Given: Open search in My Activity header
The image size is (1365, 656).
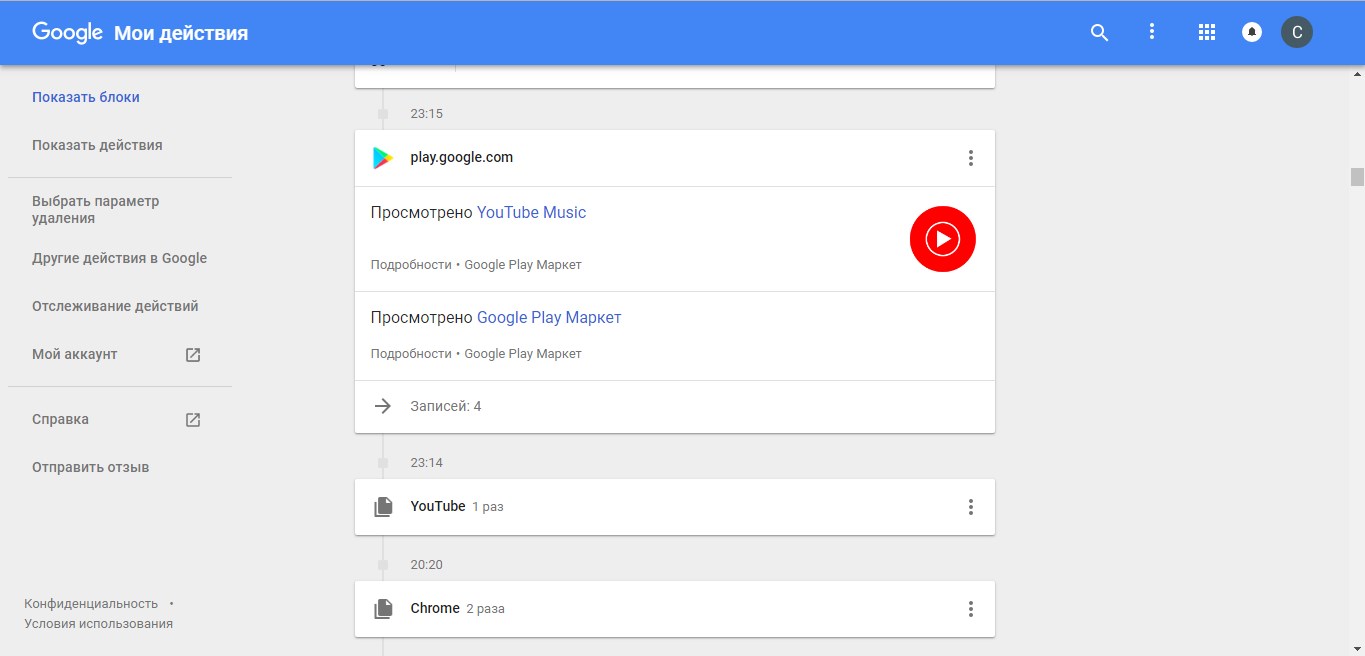Looking at the screenshot, I should point(1099,32).
